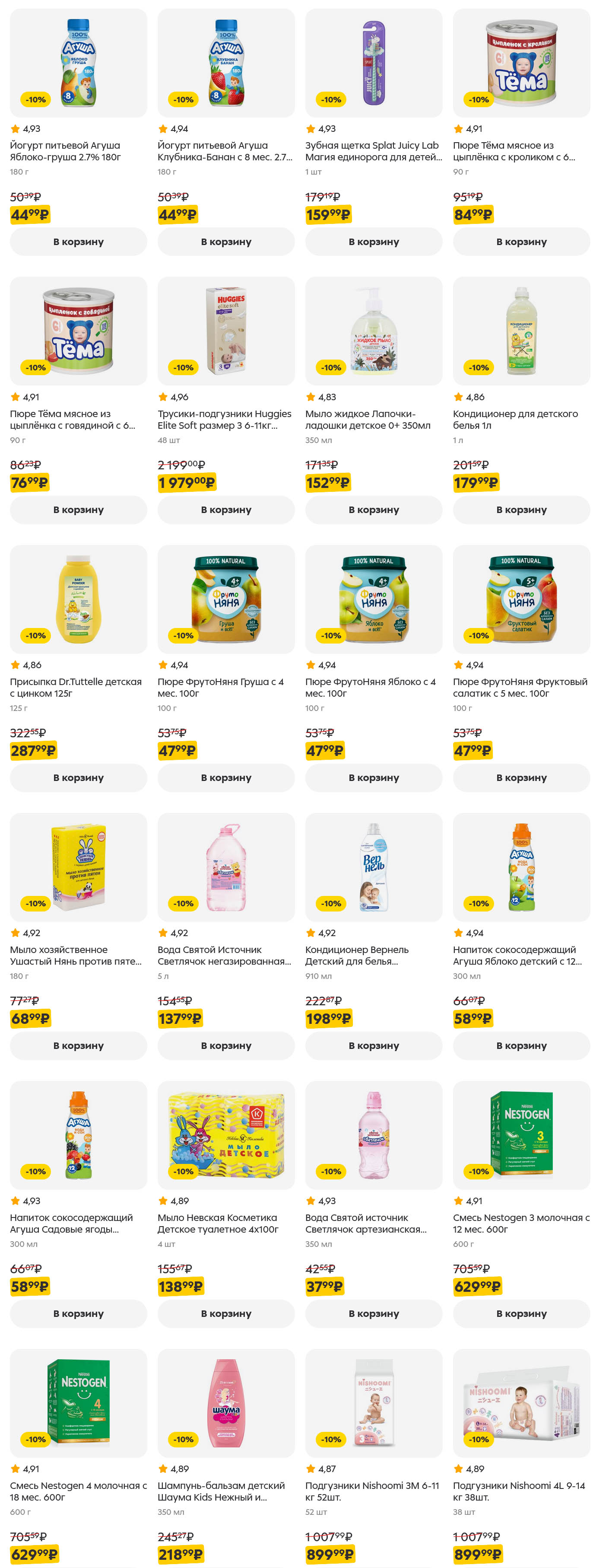Click the star icon beside the 4,83 rating
The width and height of the screenshot is (609, 1568).
point(310,397)
